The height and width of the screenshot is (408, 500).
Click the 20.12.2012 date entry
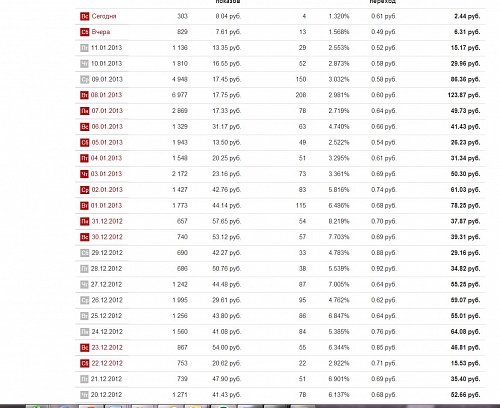[106, 395]
